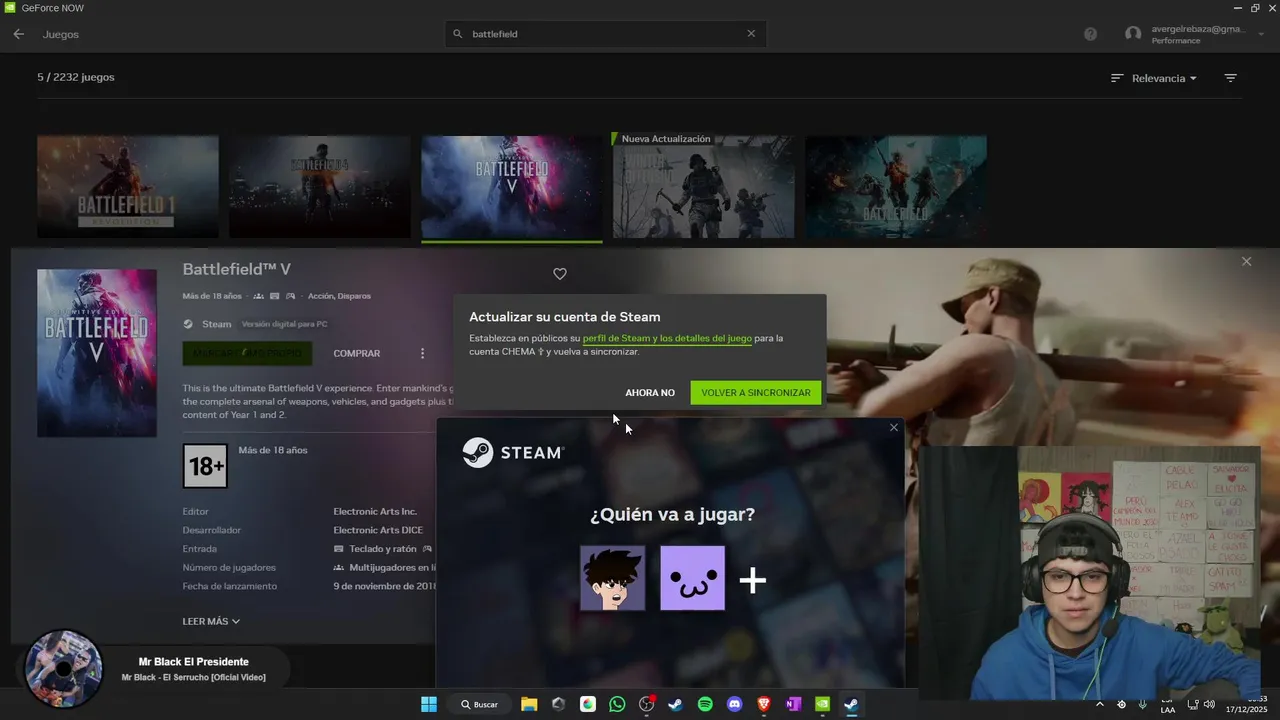Clear the battlefield search text
The image size is (1280, 720).
pyautogui.click(x=751, y=33)
